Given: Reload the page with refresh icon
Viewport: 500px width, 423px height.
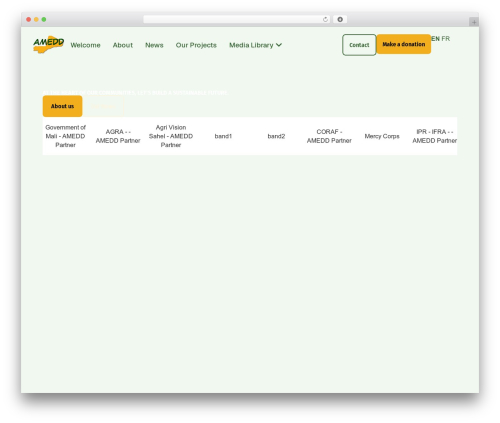Looking at the screenshot, I should coord(325,19).
